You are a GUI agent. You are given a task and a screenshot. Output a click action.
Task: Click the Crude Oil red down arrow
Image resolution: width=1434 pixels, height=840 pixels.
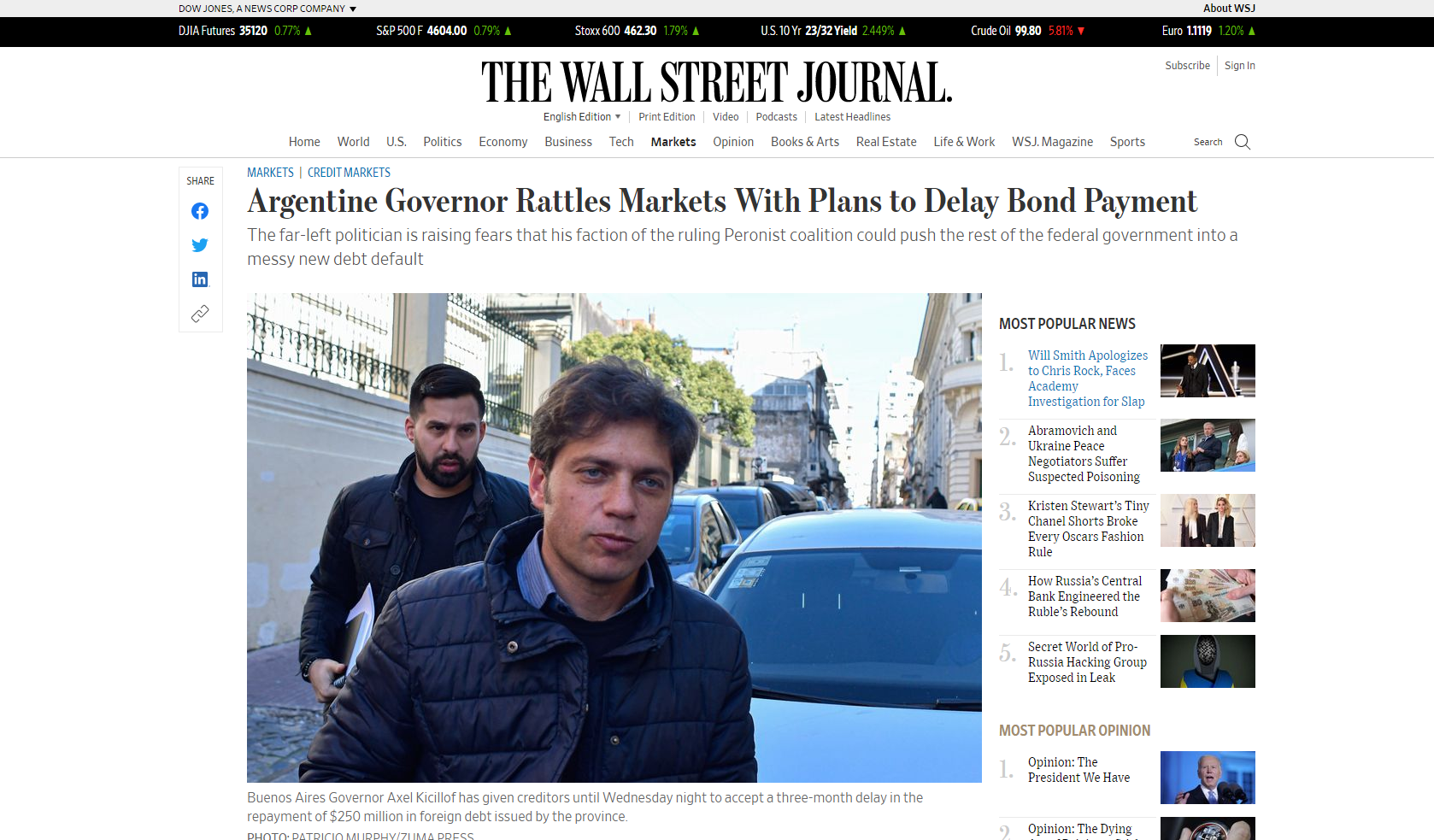pos(1081,31)
